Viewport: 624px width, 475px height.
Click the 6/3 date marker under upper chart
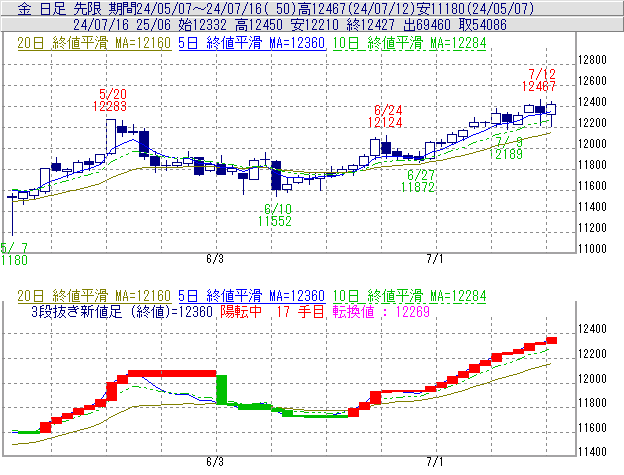(x=215, y=259)
